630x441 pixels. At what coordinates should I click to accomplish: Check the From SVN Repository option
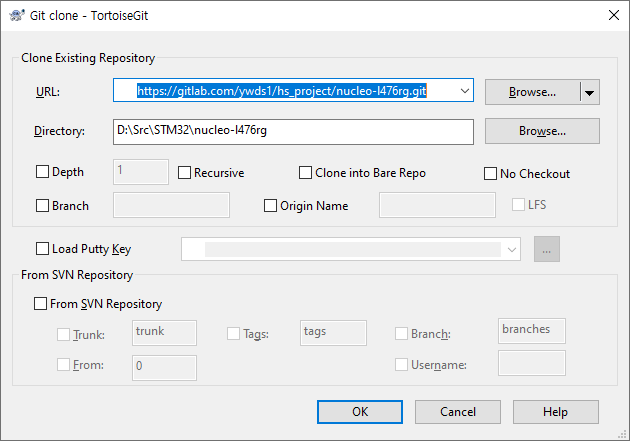(x=40, y=304)
